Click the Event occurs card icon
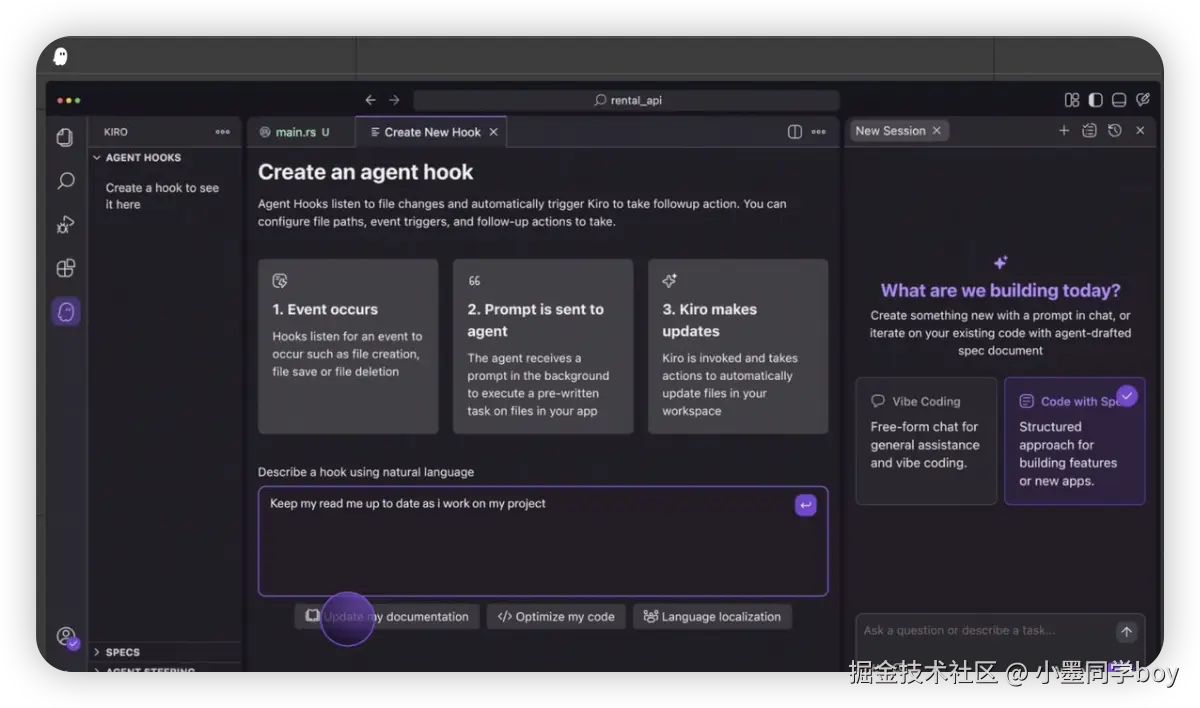Image resolution: width=1200 pixels, height=708 pixels. click(280, 281)
